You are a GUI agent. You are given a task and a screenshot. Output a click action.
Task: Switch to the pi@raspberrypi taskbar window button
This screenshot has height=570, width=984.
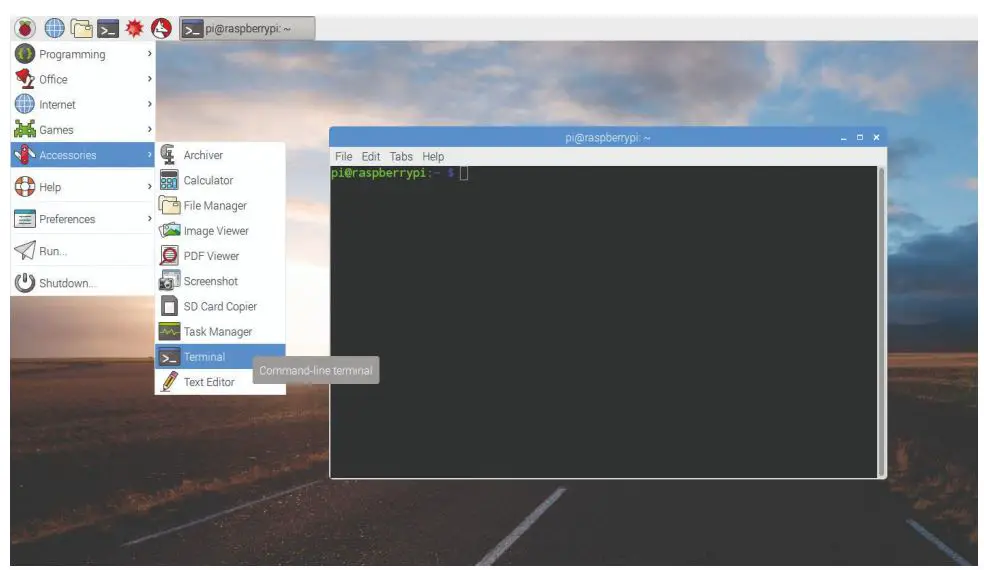pyautogui.click(x=247, y=29)
